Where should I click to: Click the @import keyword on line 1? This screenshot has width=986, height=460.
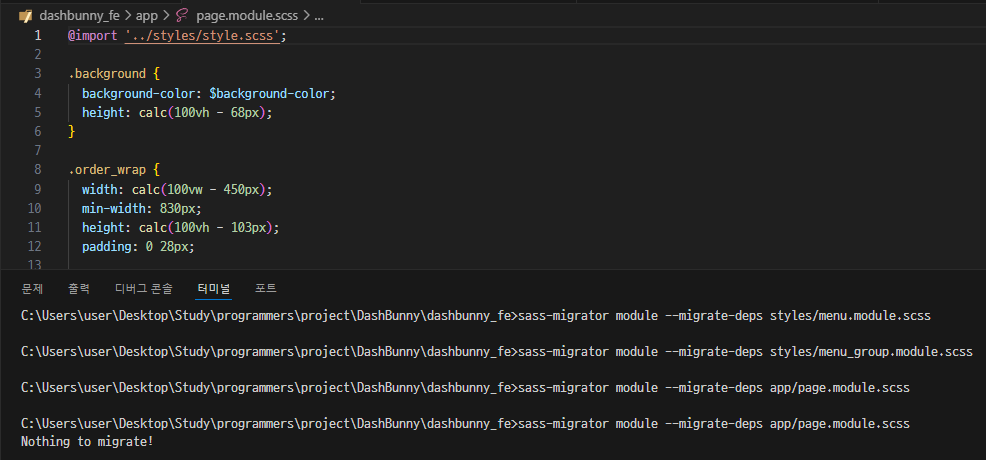93,36
